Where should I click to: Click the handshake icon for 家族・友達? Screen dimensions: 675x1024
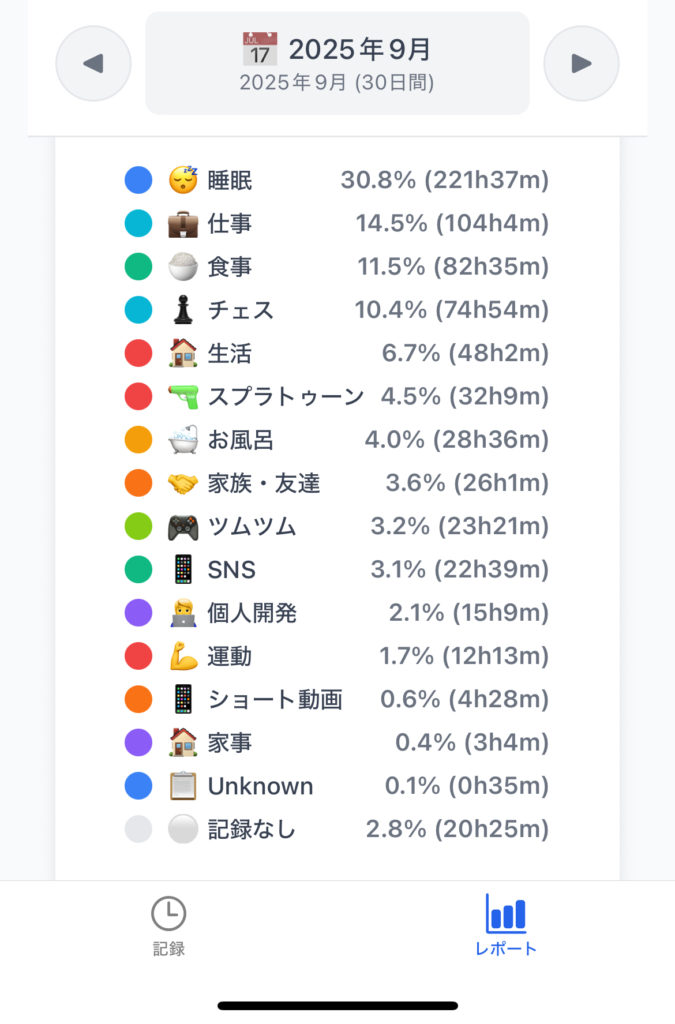pos(183,483)
